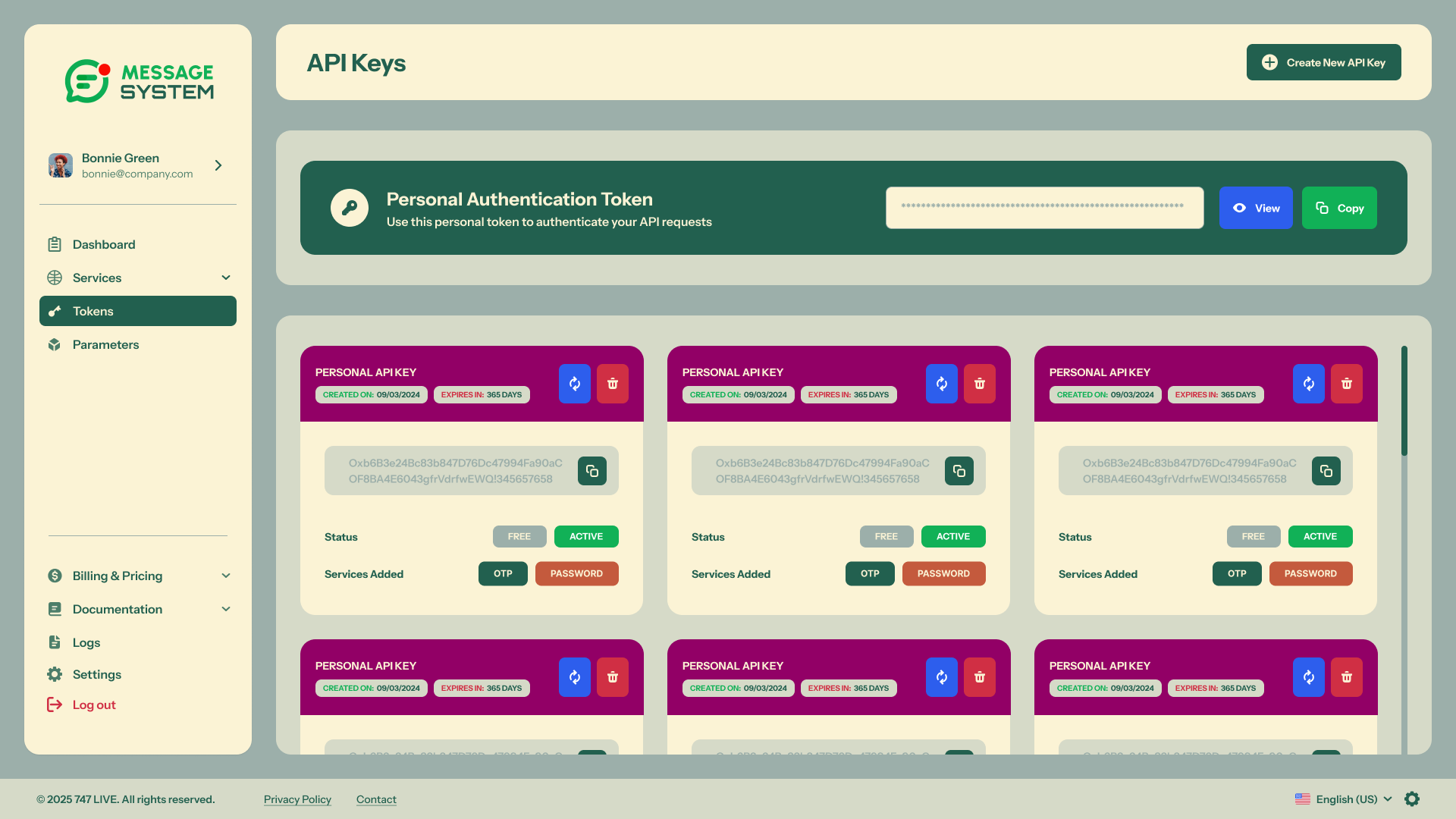Copy key string in first top-row card

[x=592, y=471]
